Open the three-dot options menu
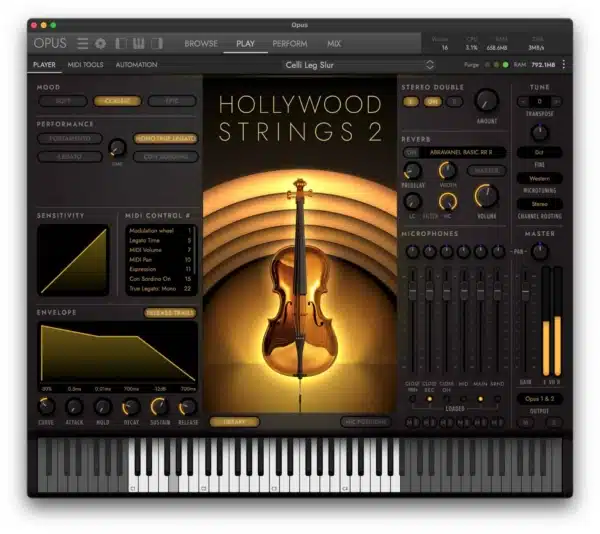 coord(564,65)
